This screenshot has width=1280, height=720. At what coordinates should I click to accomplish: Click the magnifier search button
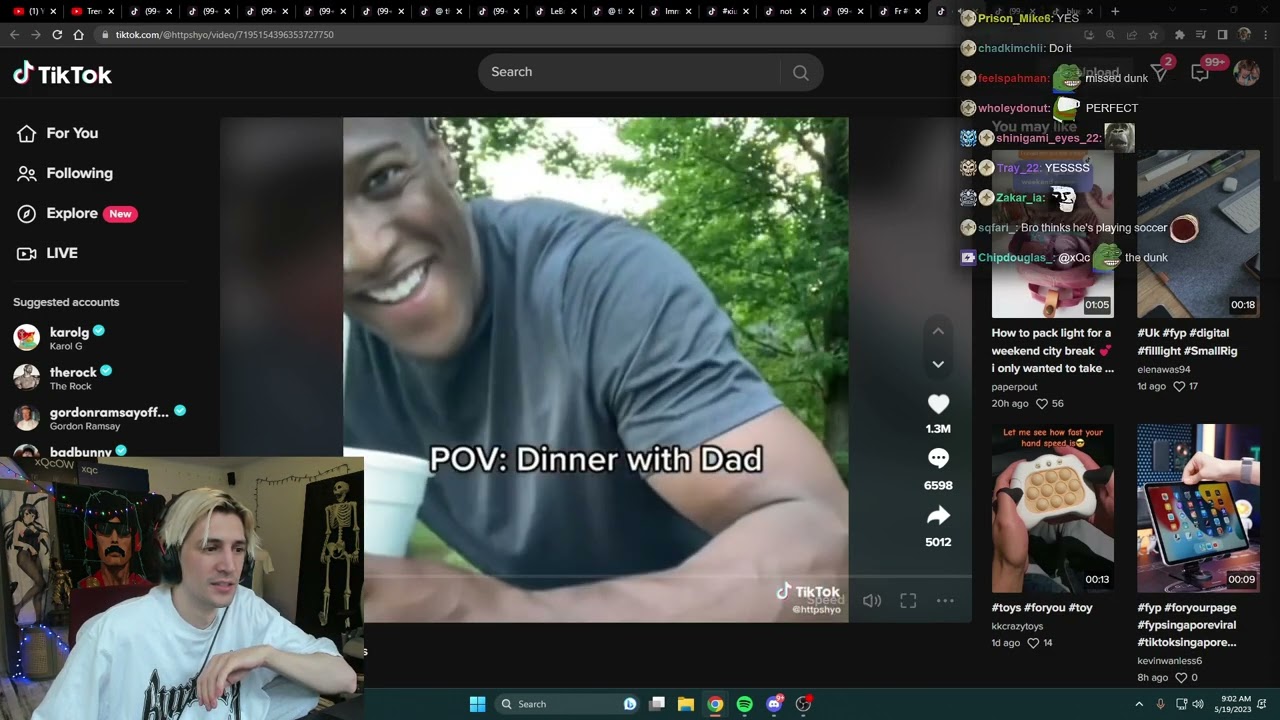pyautogui.click(x=801, y=72)
